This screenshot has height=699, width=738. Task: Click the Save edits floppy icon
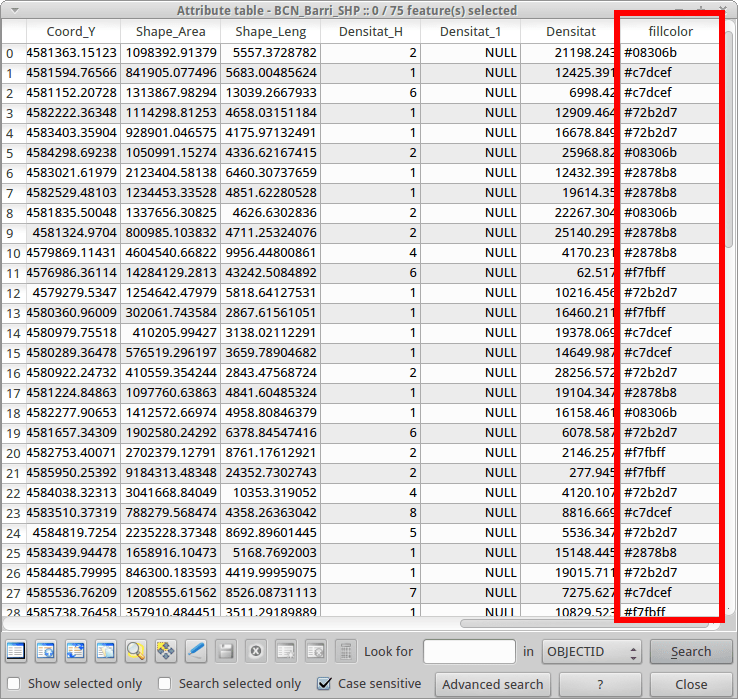[x=226, y=651]
